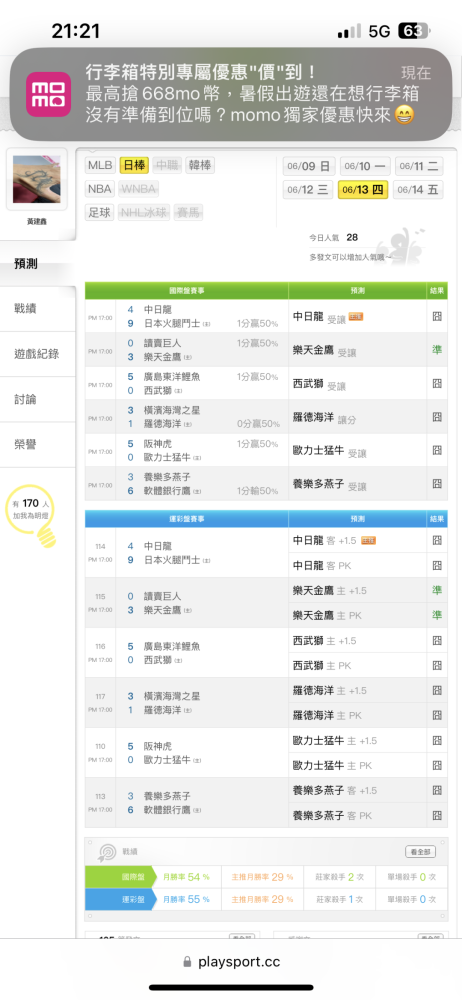Choose the 06/14 五 date
The image size is (462, 1000).
pyautogui.click(x=419, y=189)
